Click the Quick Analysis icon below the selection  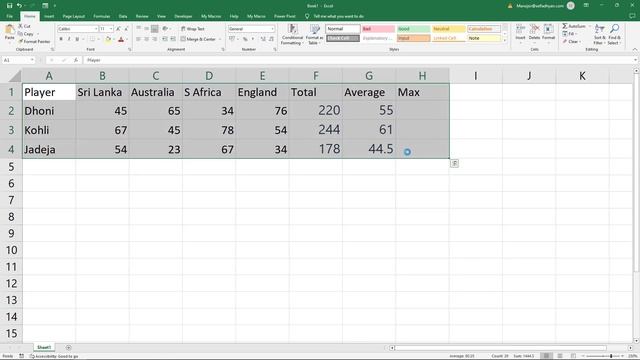pos(454,163)
